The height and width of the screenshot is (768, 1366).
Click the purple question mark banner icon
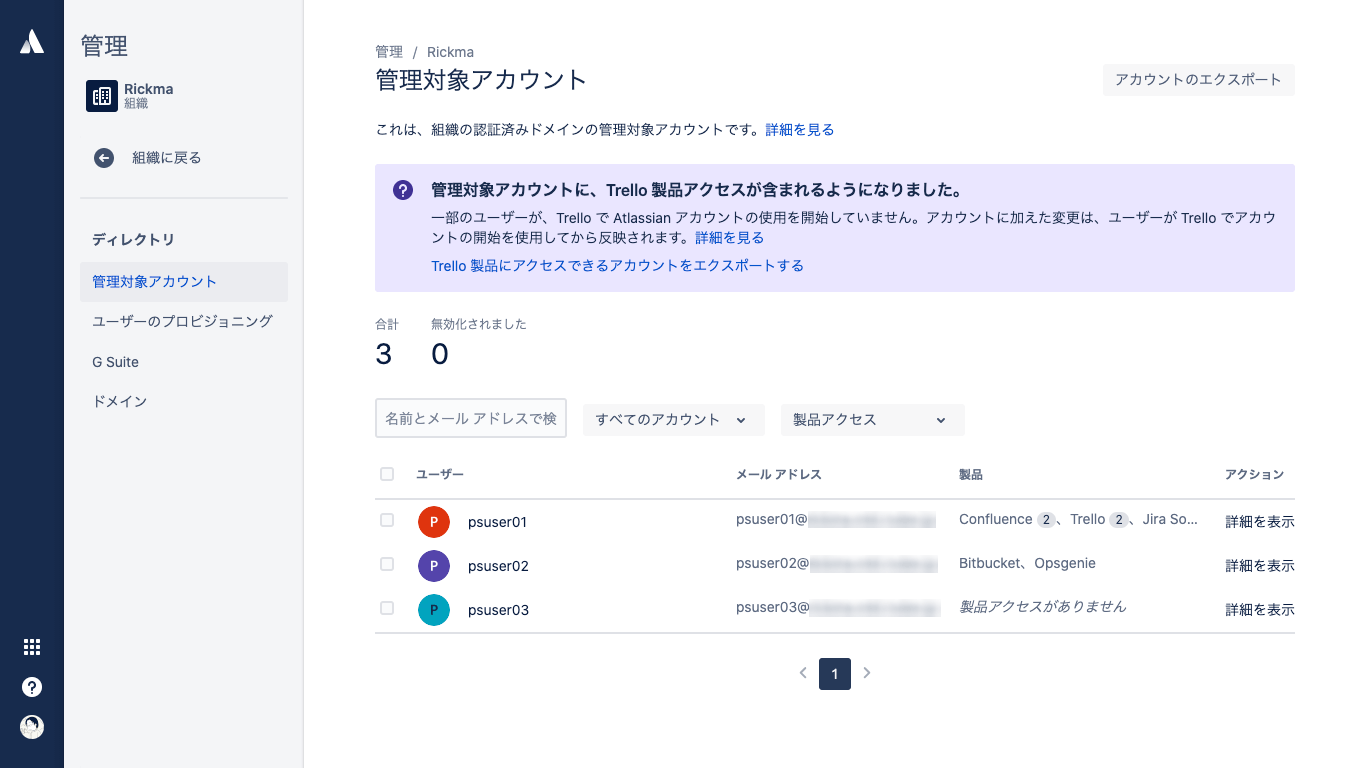click(403, 190)
